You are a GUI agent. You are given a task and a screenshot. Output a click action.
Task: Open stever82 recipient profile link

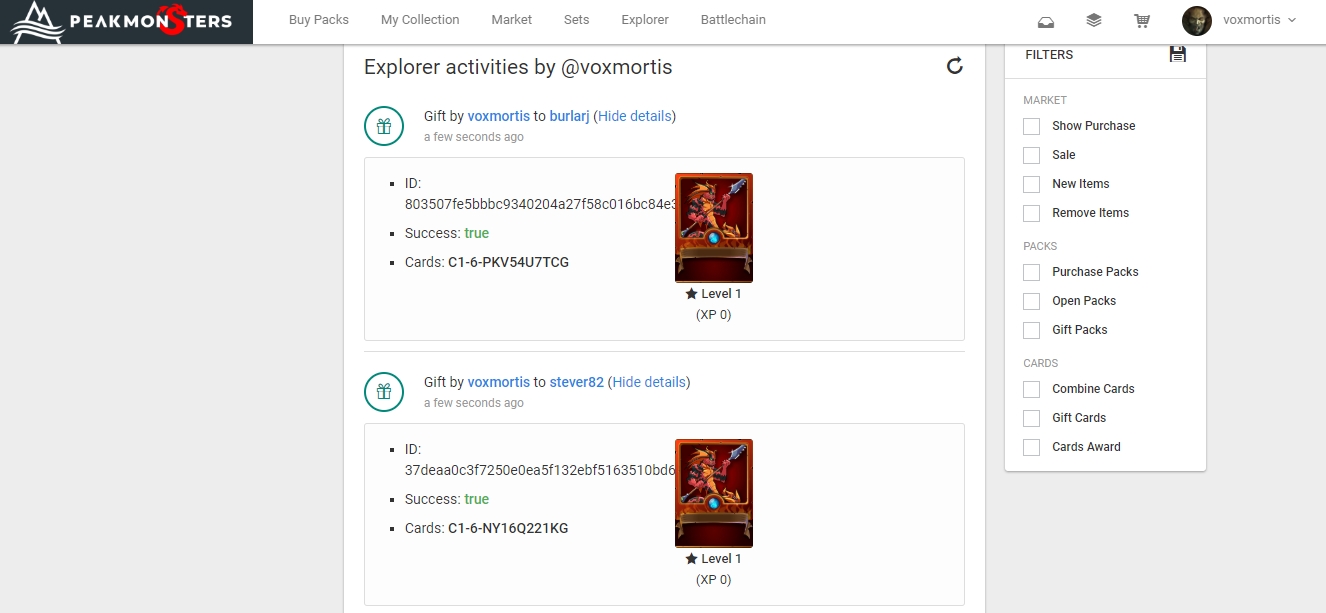577,382
